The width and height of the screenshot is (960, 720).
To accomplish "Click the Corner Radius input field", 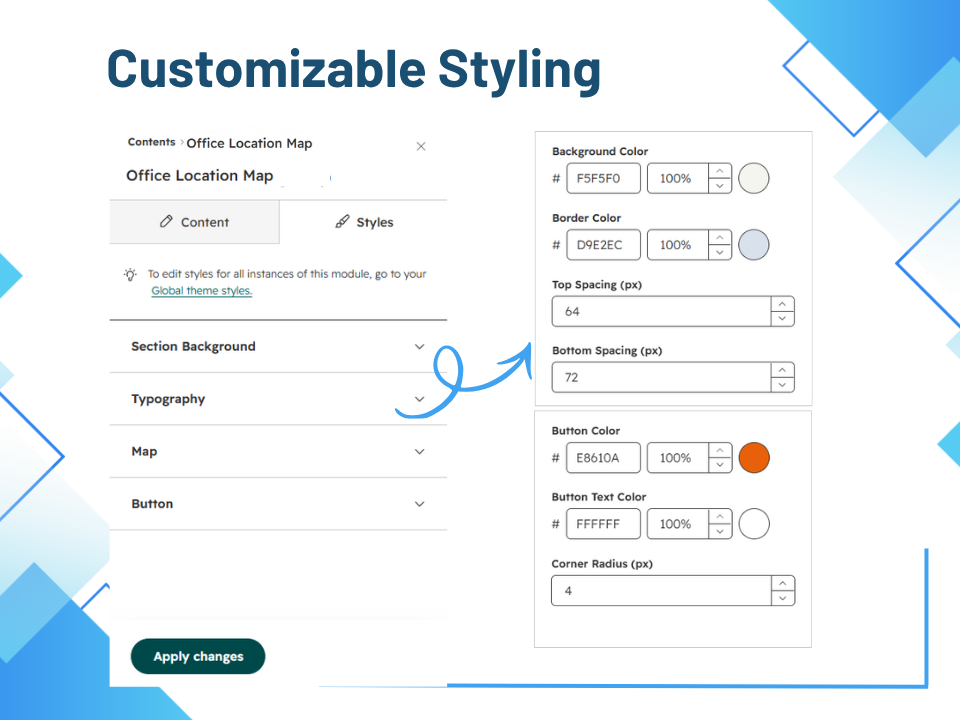I will coord(661,590).
